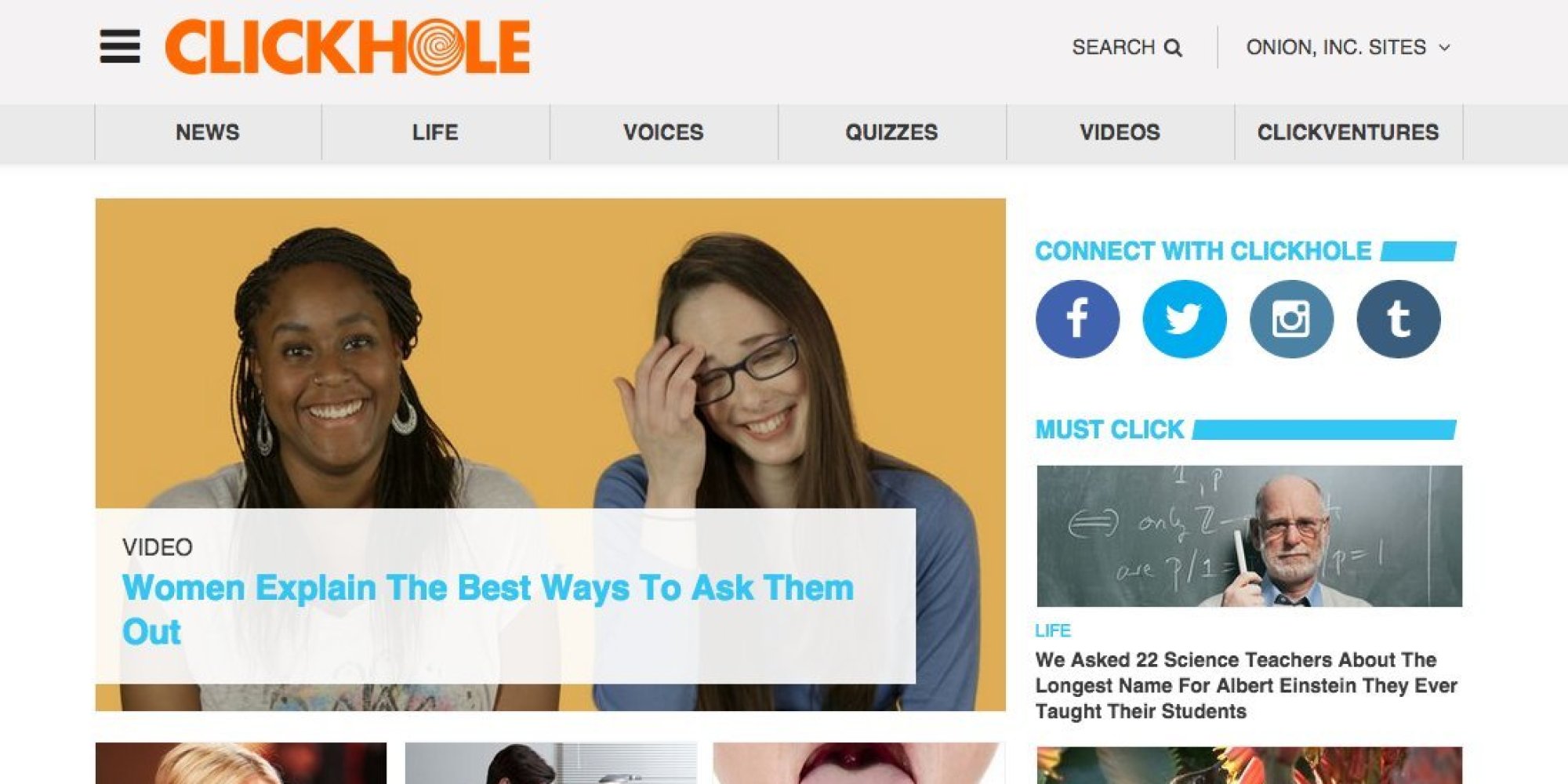Click the LIFE category label under thumbnail
The width and height of the screenshot is (1568, 784).
point(1052,630)
